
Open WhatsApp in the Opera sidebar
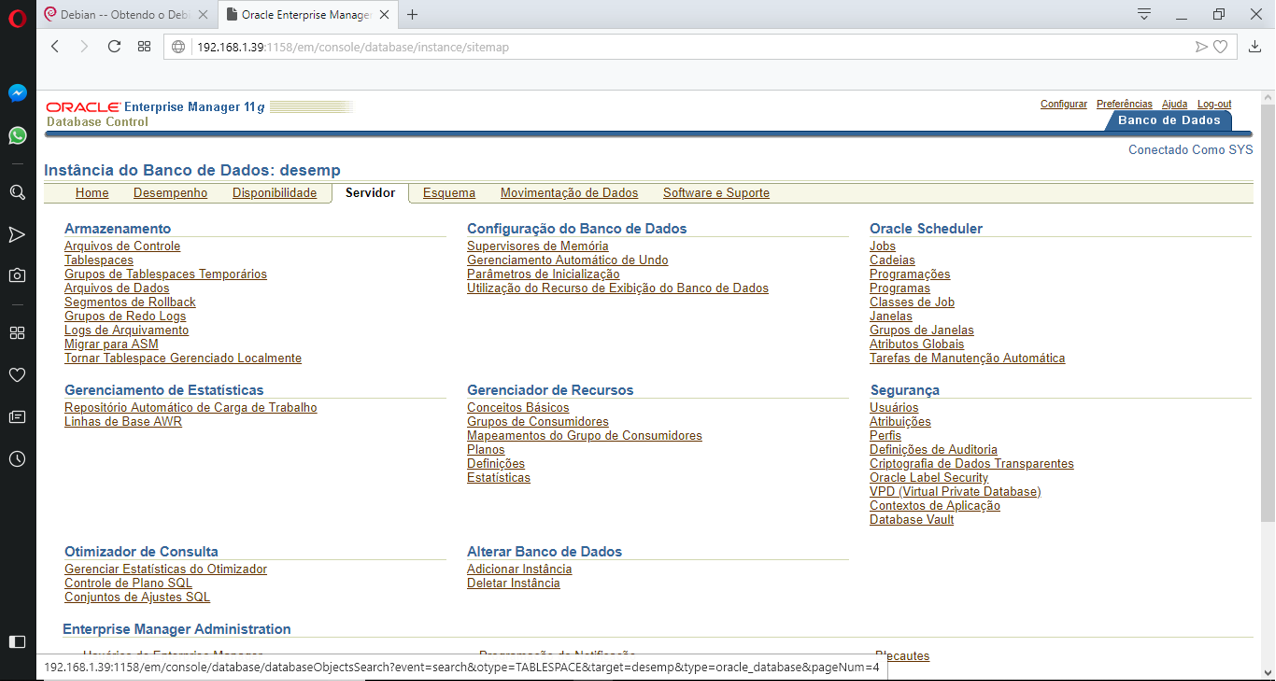(x=17, y=135)
